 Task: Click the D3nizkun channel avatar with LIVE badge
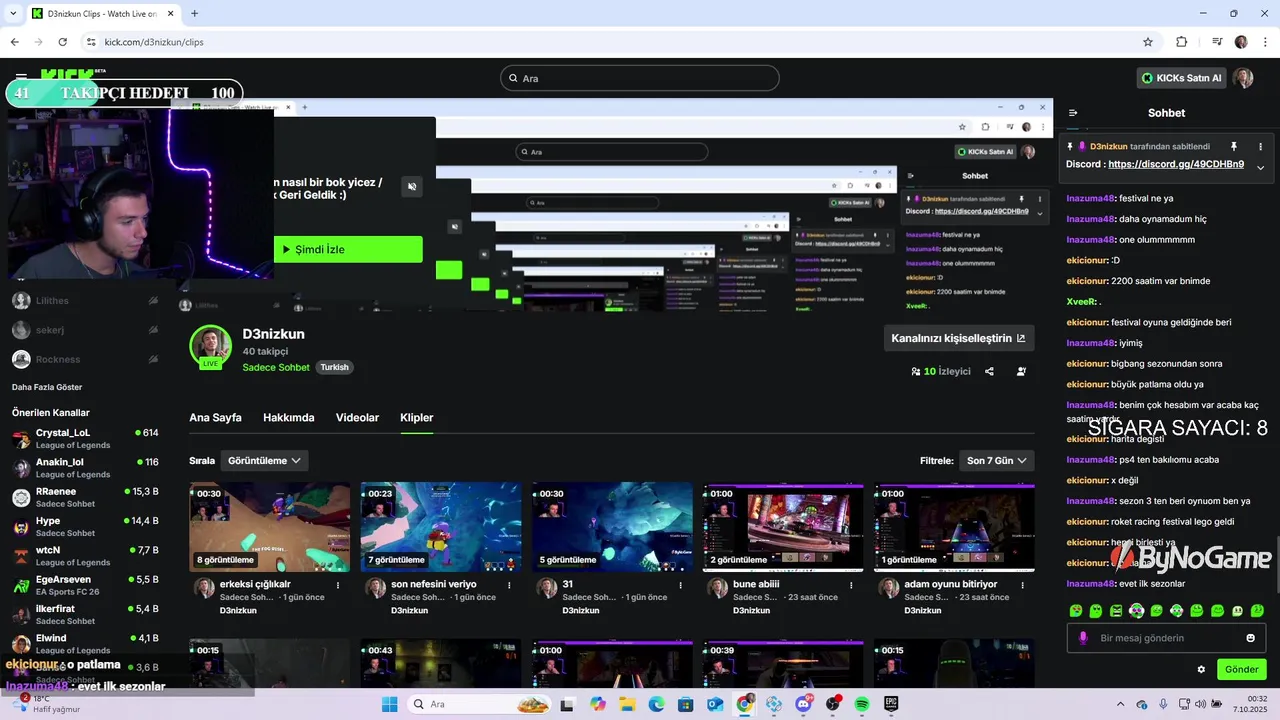(x=210, y=345)
